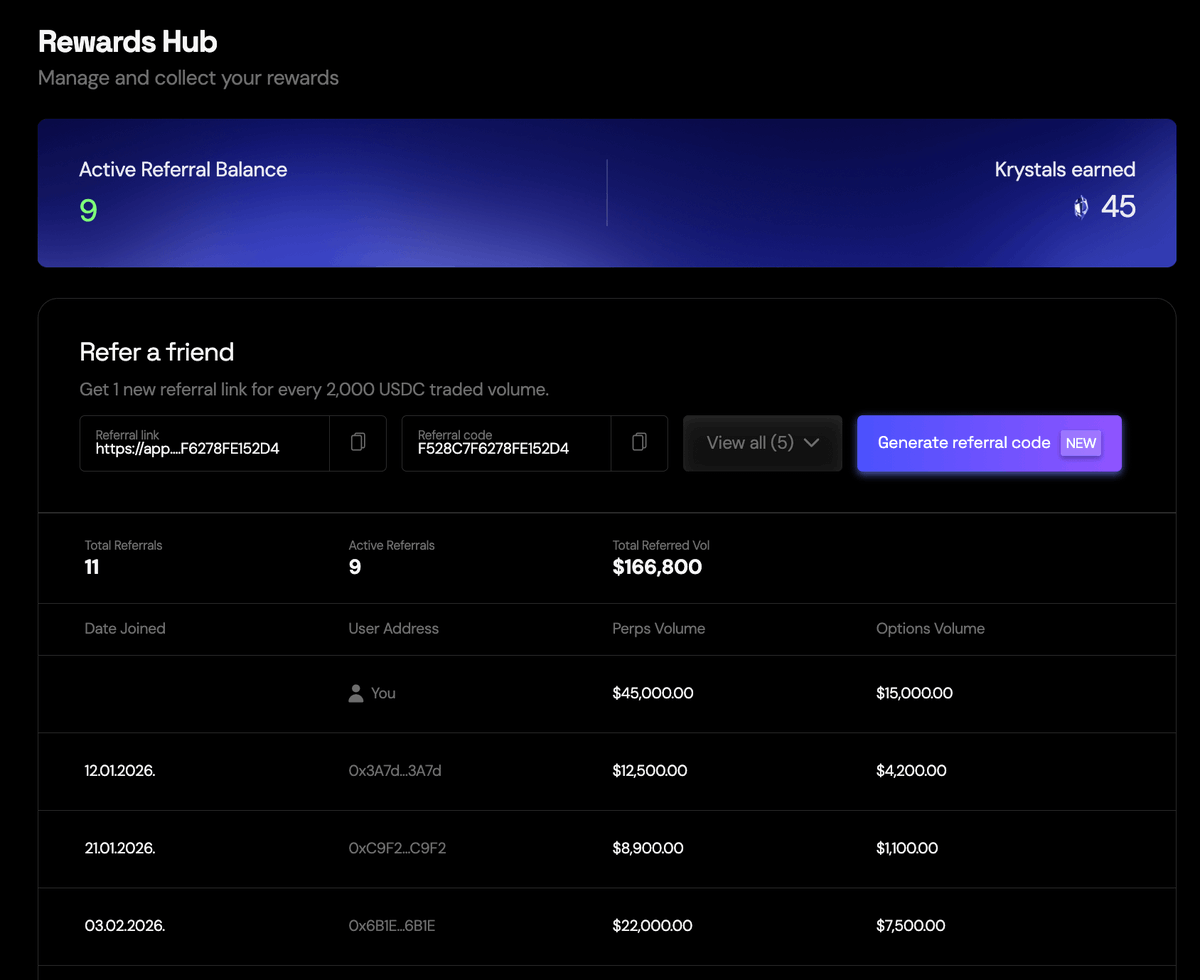Viewport: 1200px width, 980px height.
Task: Click the date 12.01.2026.
Action: tap(120, 771)
